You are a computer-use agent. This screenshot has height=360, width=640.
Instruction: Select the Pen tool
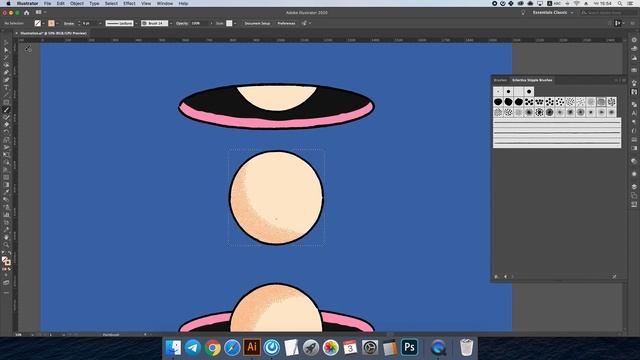6,72
